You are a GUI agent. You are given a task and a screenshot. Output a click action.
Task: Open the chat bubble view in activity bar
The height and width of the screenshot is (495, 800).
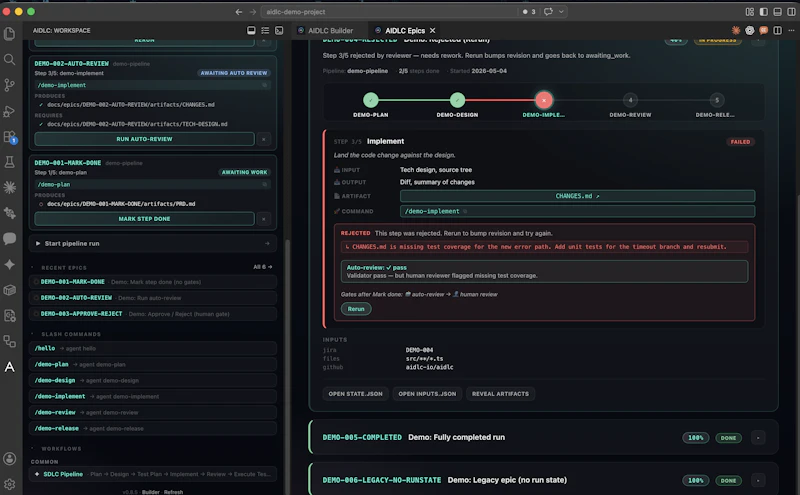click(x=10, y=238)
